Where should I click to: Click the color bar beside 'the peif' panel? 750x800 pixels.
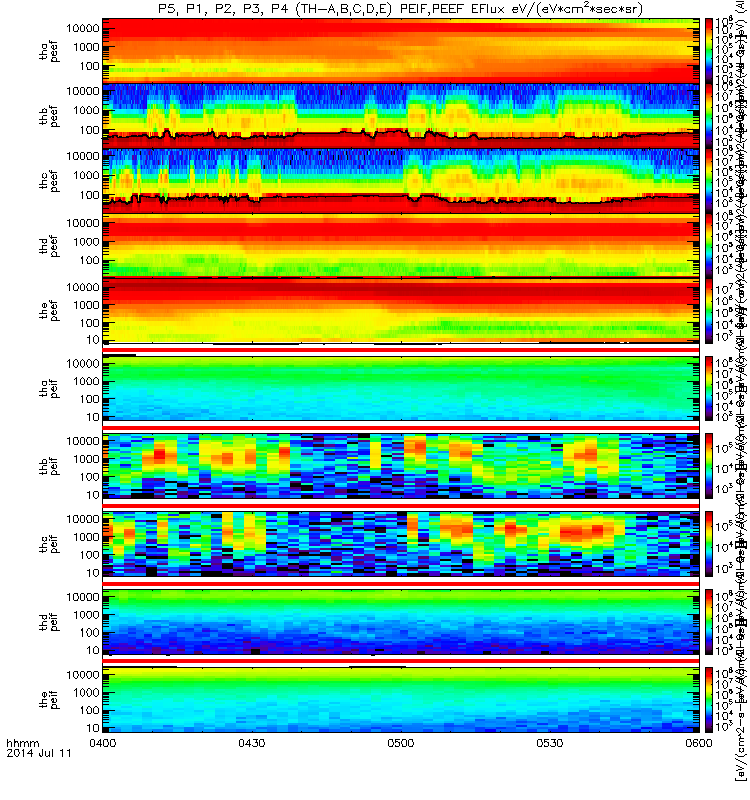coord(709,699)
